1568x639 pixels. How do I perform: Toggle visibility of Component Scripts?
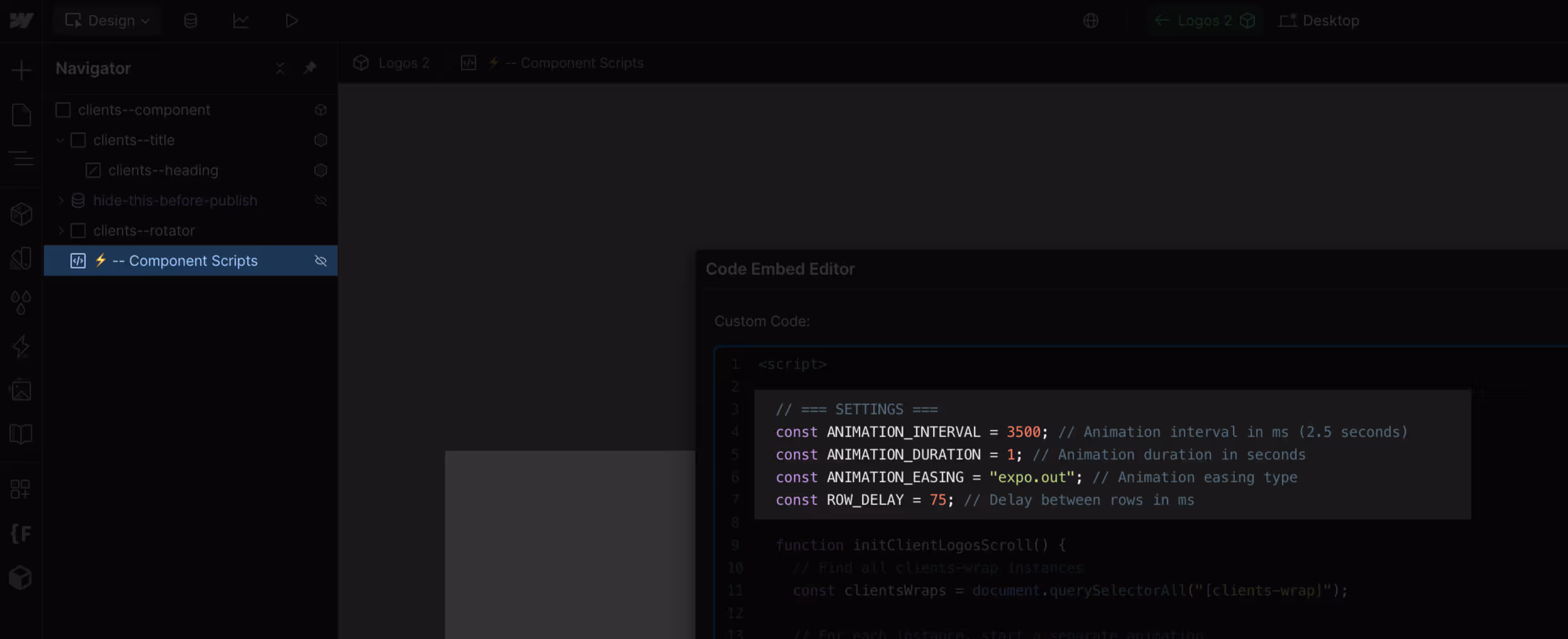pos(321,260)
